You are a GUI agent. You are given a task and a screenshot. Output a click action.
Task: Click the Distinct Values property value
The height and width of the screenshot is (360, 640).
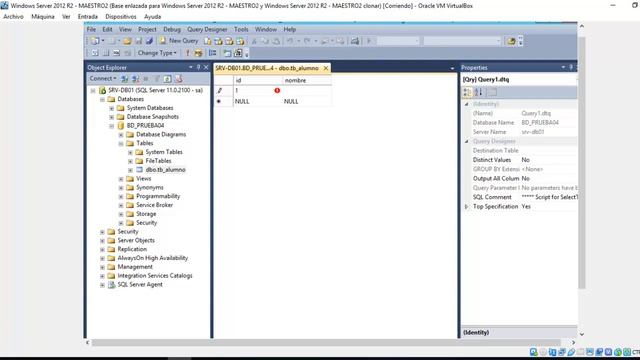pos(549,160)
